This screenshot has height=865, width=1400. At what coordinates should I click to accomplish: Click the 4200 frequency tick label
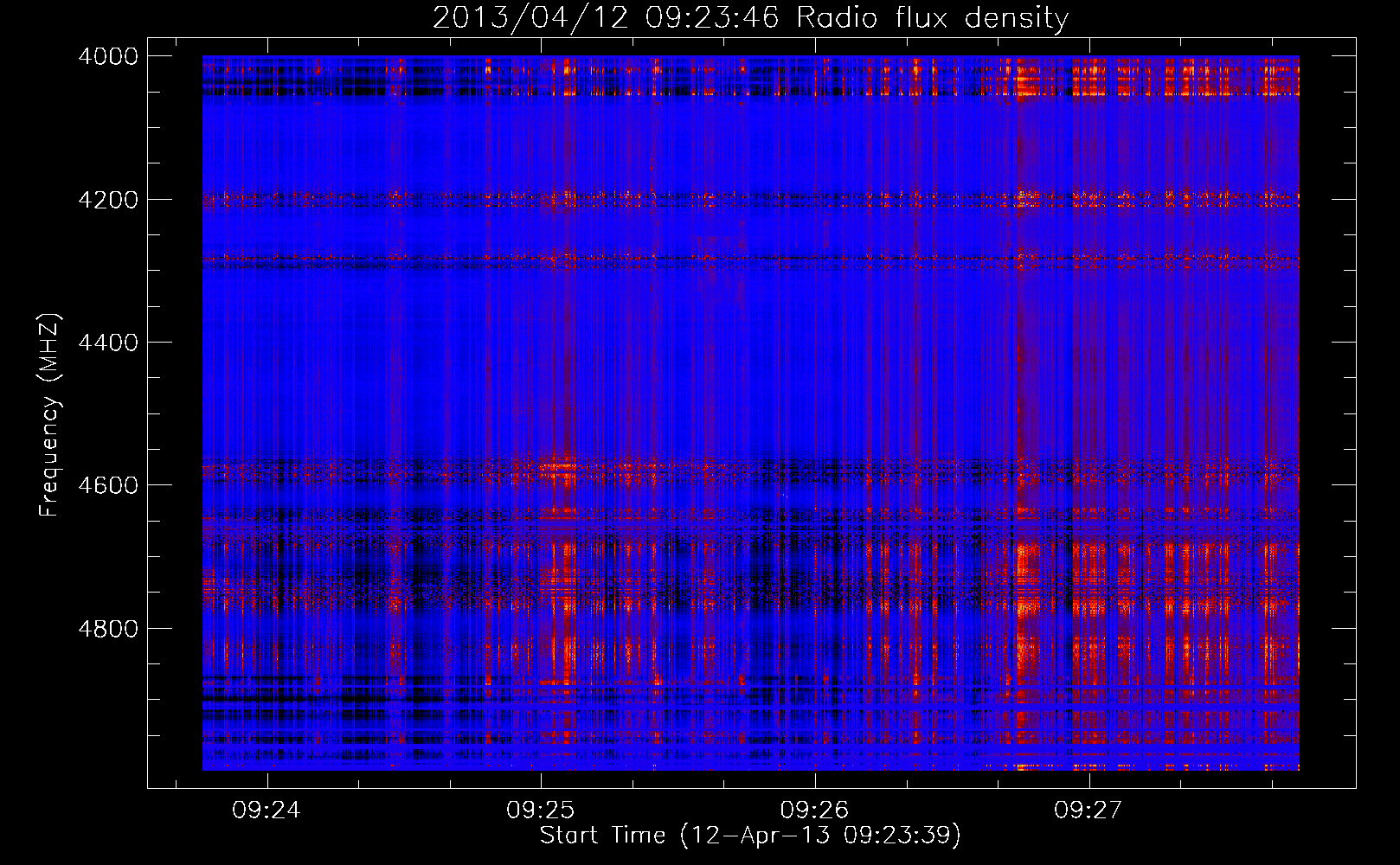pyautogui.click(x=108, y=200)
